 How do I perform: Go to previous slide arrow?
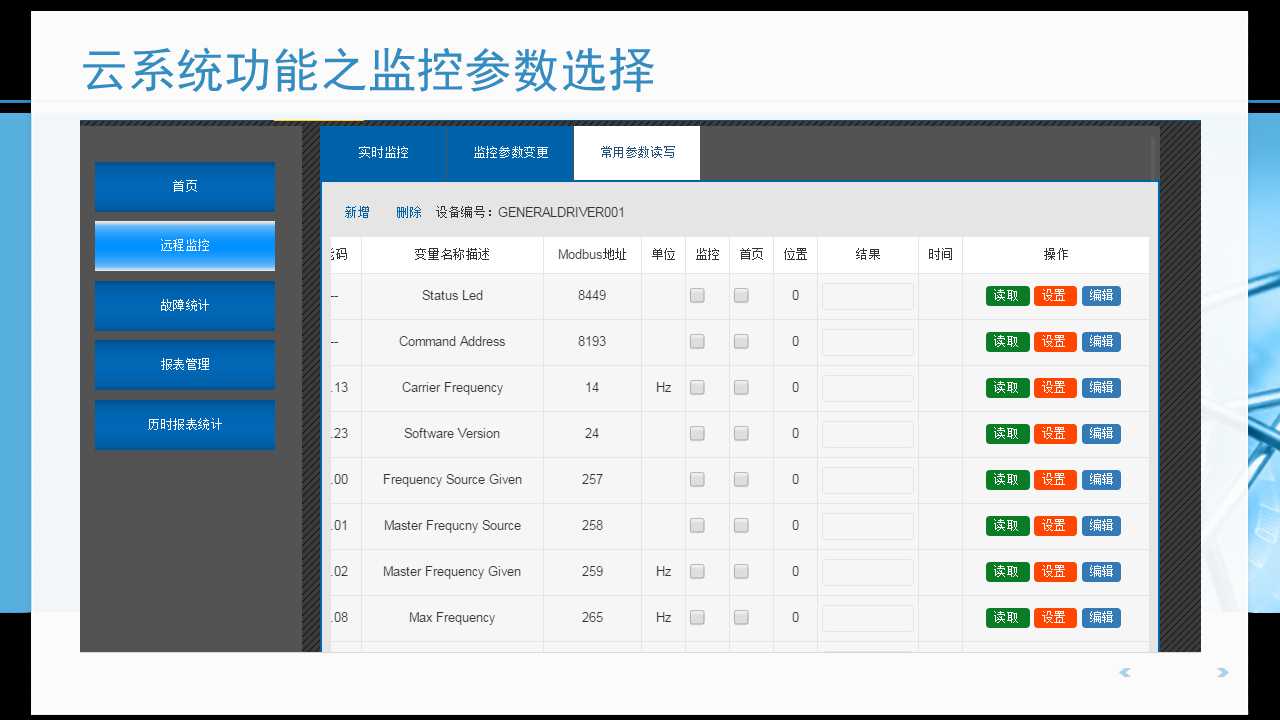(x=1125, y=673)
